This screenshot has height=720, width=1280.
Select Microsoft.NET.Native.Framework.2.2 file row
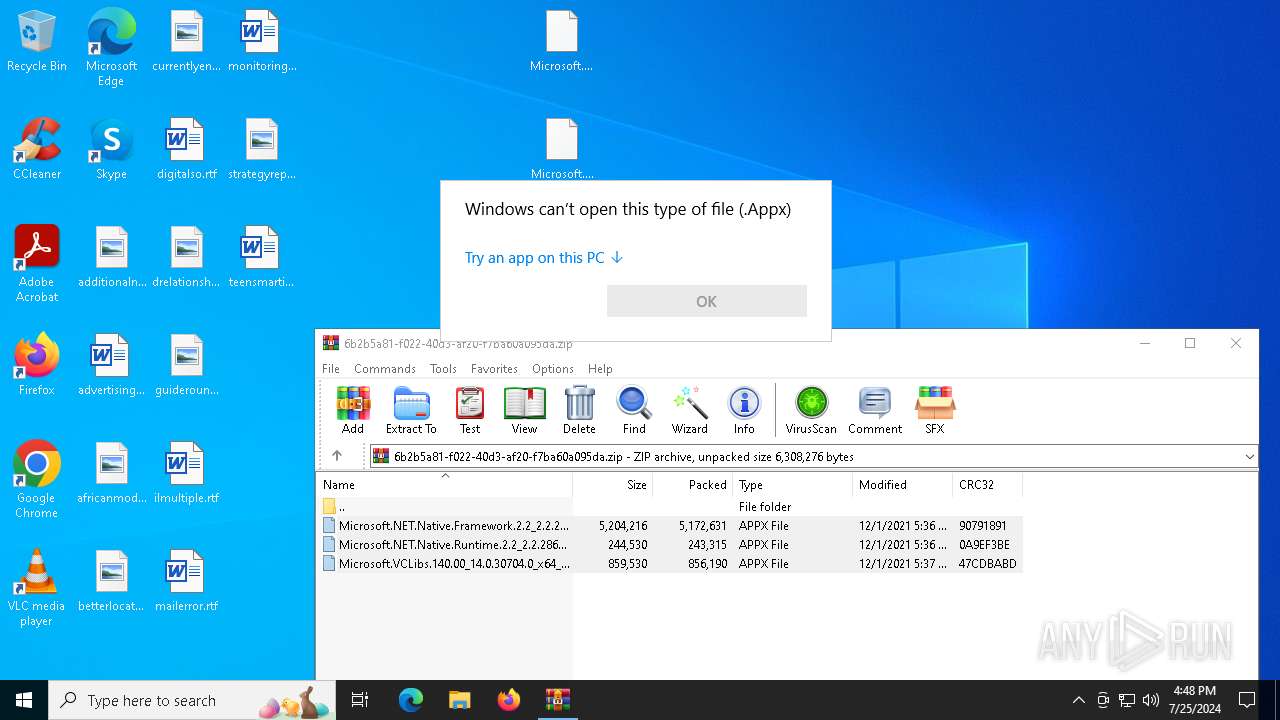click(670, 526)
